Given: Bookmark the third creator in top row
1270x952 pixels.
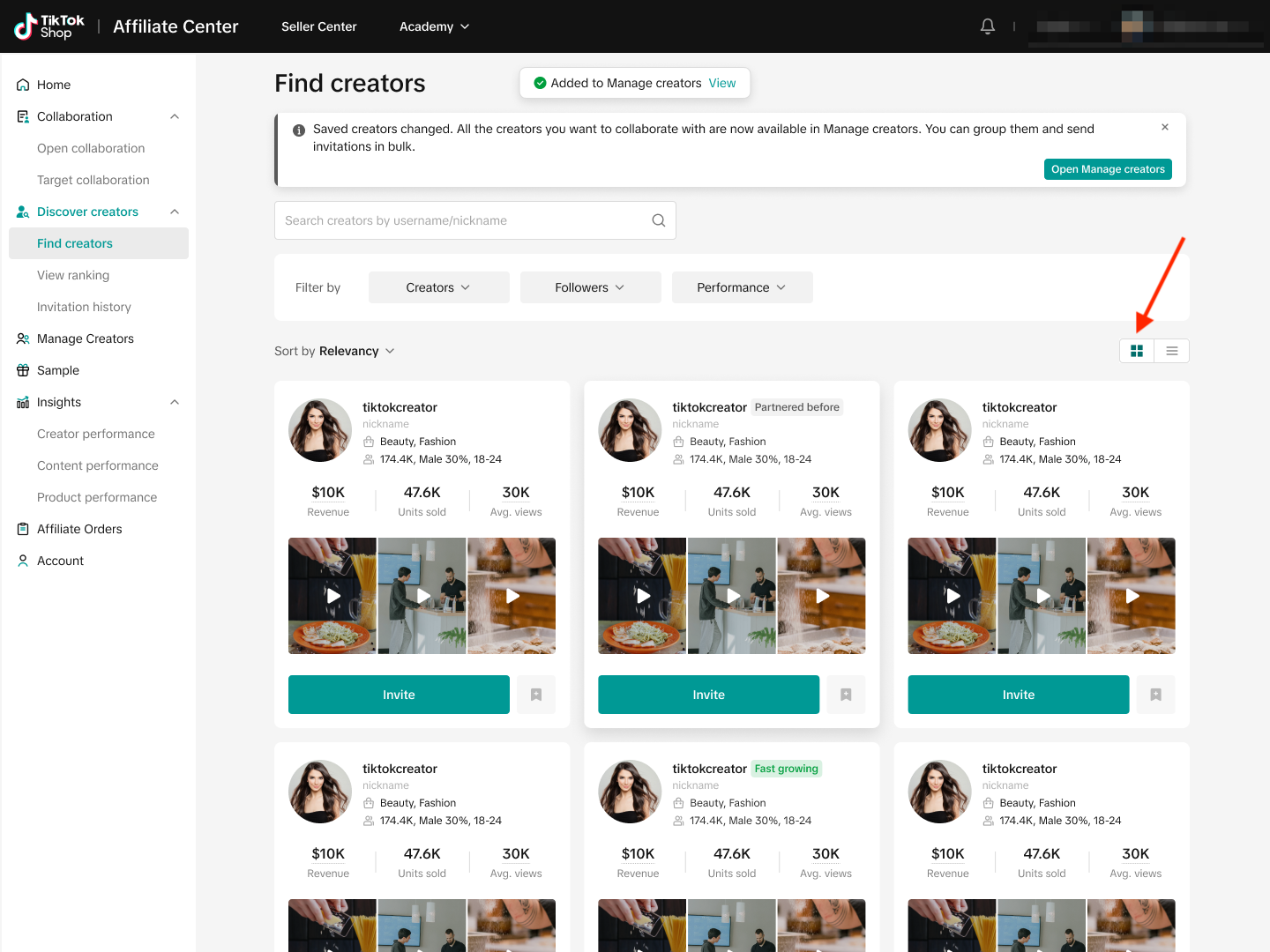Looking at the screenshot, I should pos(1155,695).
